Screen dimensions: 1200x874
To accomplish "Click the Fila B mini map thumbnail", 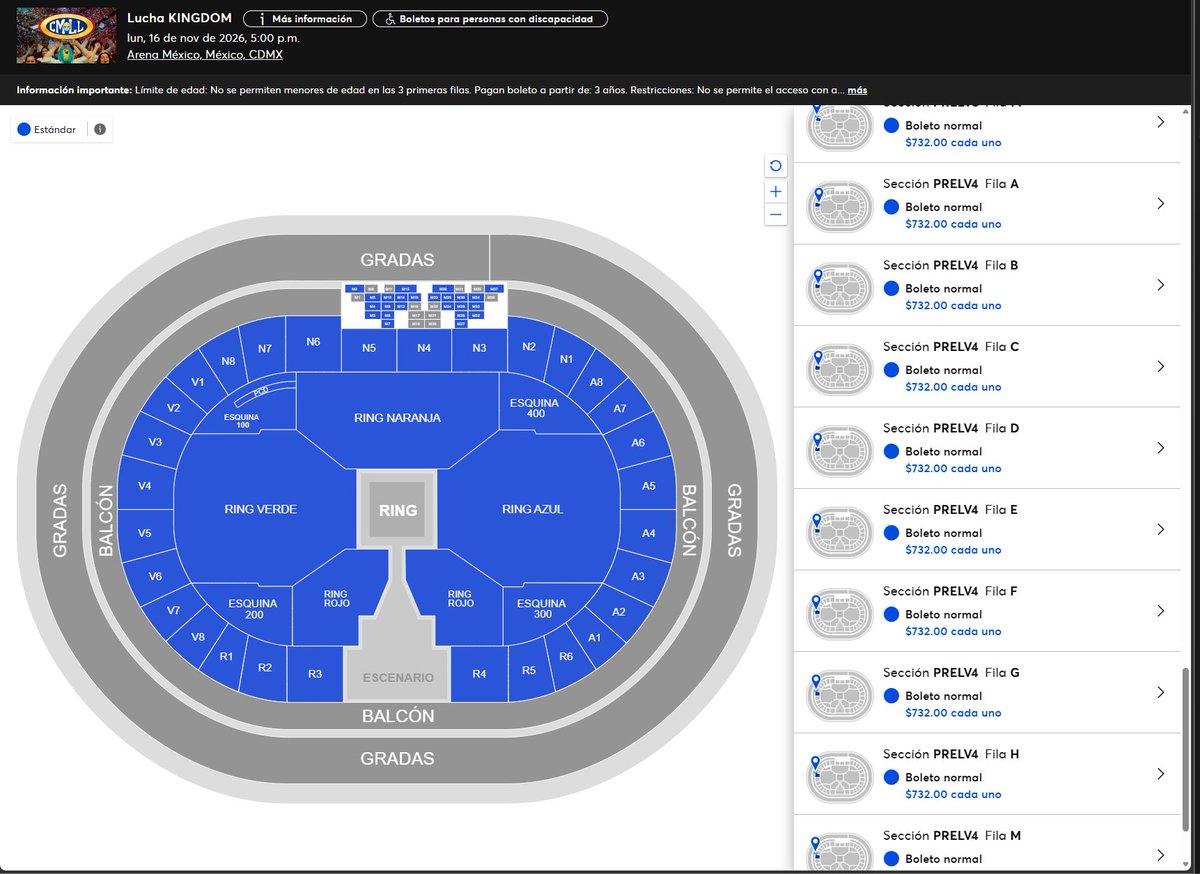I will click(840, 287).
